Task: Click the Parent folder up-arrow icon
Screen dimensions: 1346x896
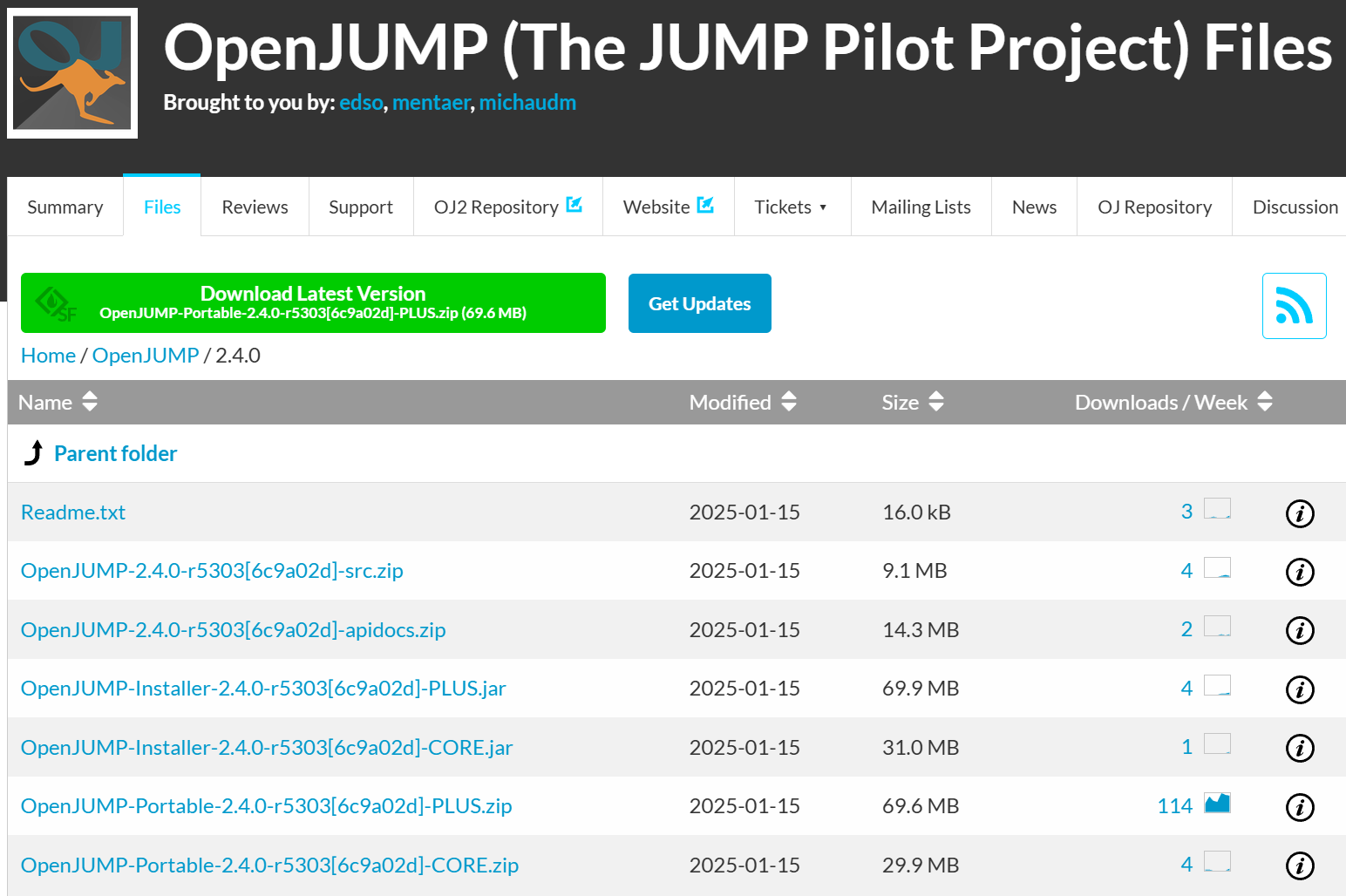Action: [x=33, y=453]
